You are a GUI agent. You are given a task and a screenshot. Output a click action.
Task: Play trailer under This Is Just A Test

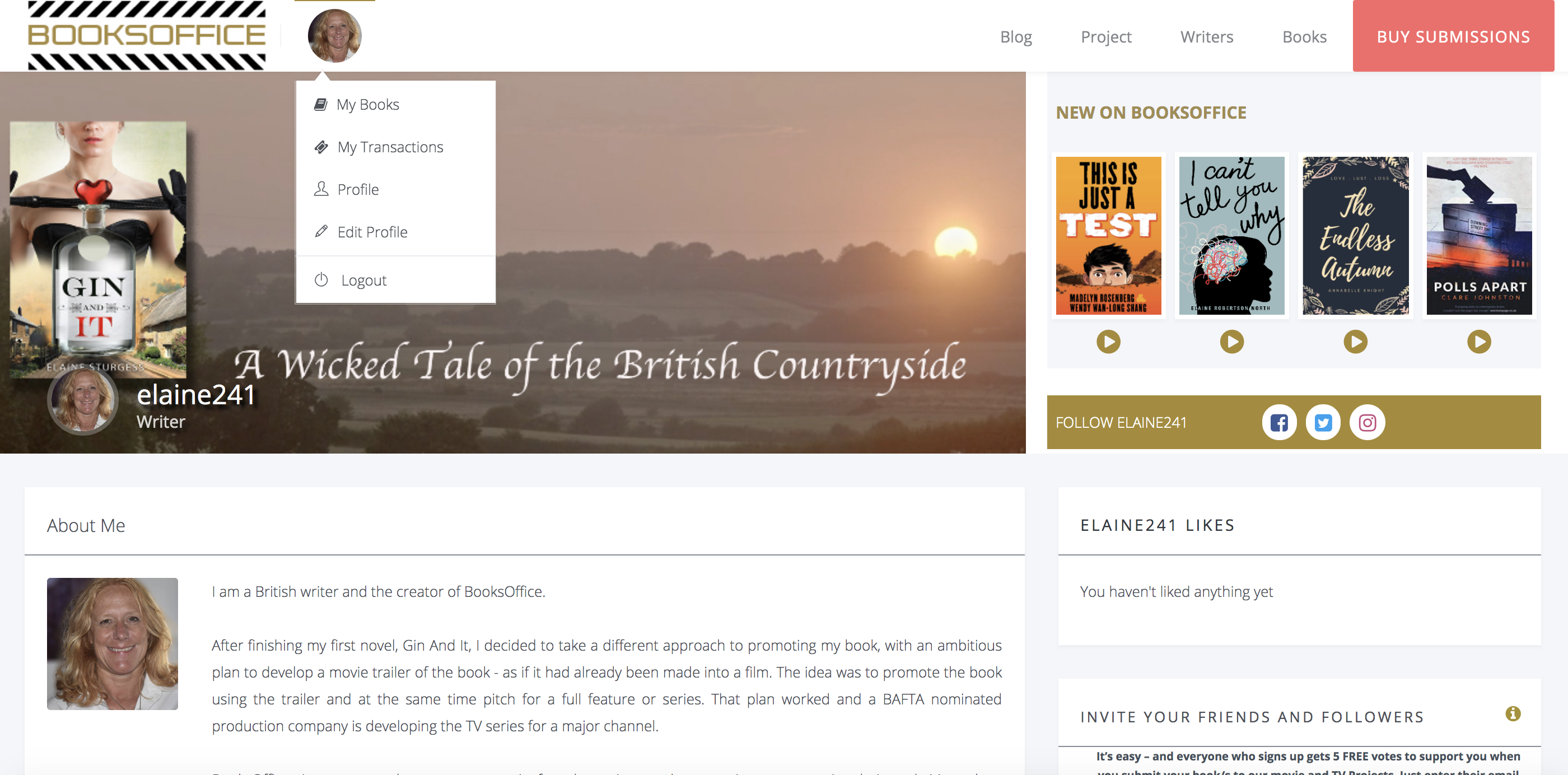tap(1108, 342)
